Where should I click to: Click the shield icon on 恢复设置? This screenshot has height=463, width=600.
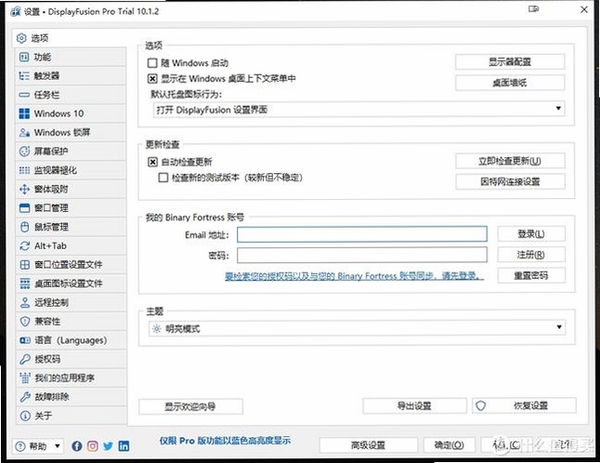pyautogui.click(x=481, y=406)
